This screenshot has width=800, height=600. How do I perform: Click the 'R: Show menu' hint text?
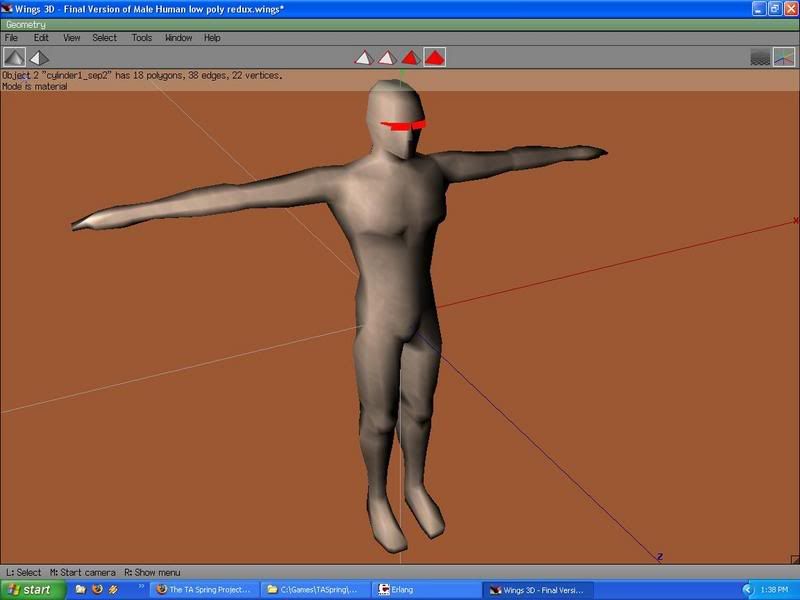click(x=152, y=572)
